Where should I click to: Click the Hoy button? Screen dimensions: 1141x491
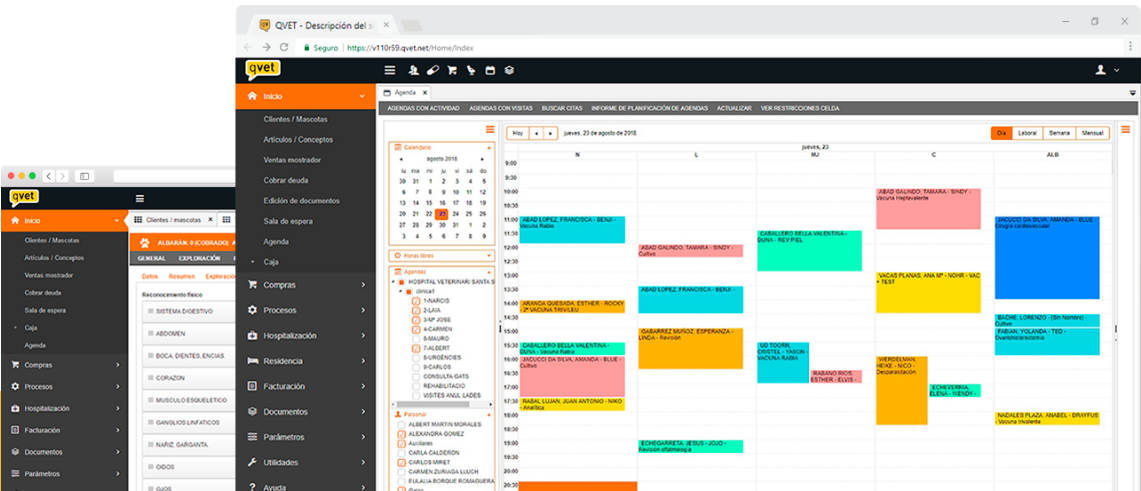coord(517,133)
